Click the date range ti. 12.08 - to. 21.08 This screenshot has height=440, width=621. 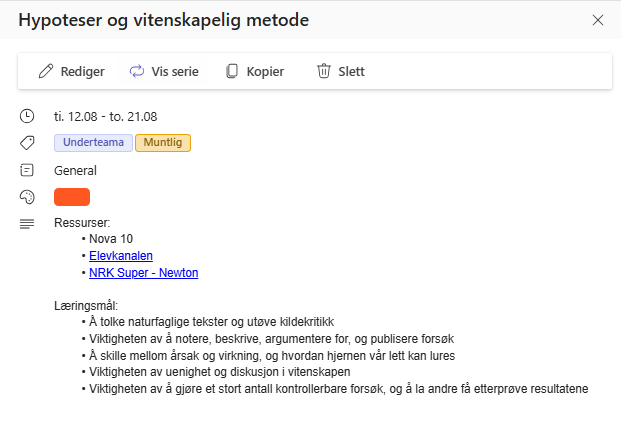tap(105, 117)
